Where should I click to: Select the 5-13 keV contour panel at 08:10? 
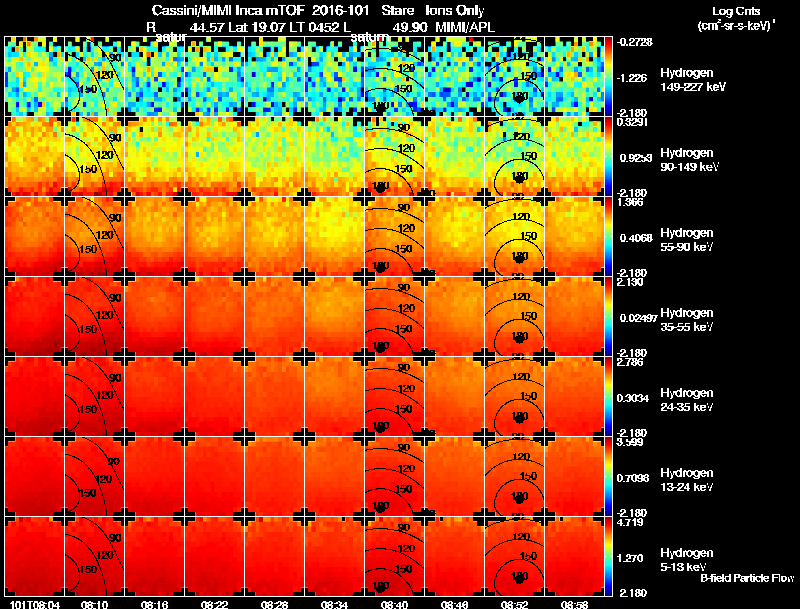coord(94,557)
